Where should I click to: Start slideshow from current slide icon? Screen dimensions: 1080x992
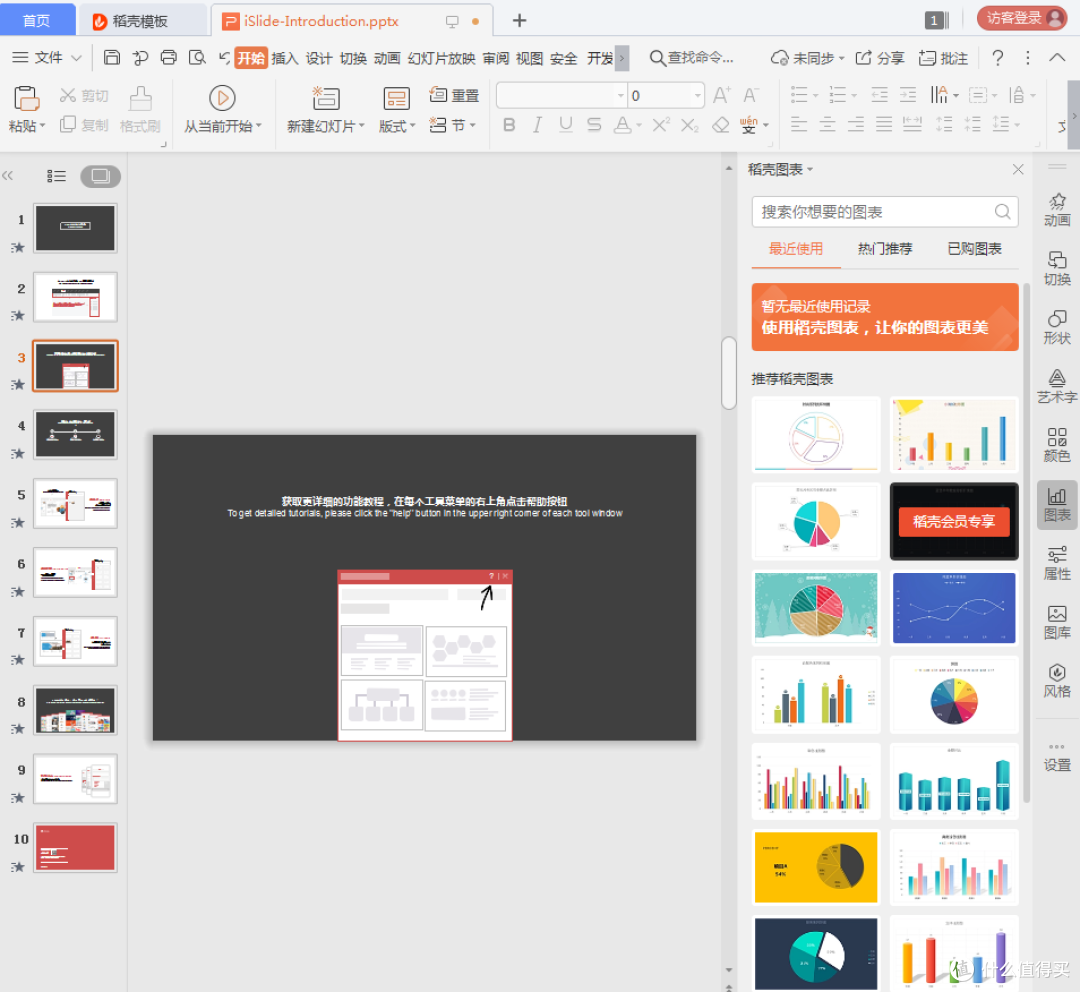coord(222,99)
